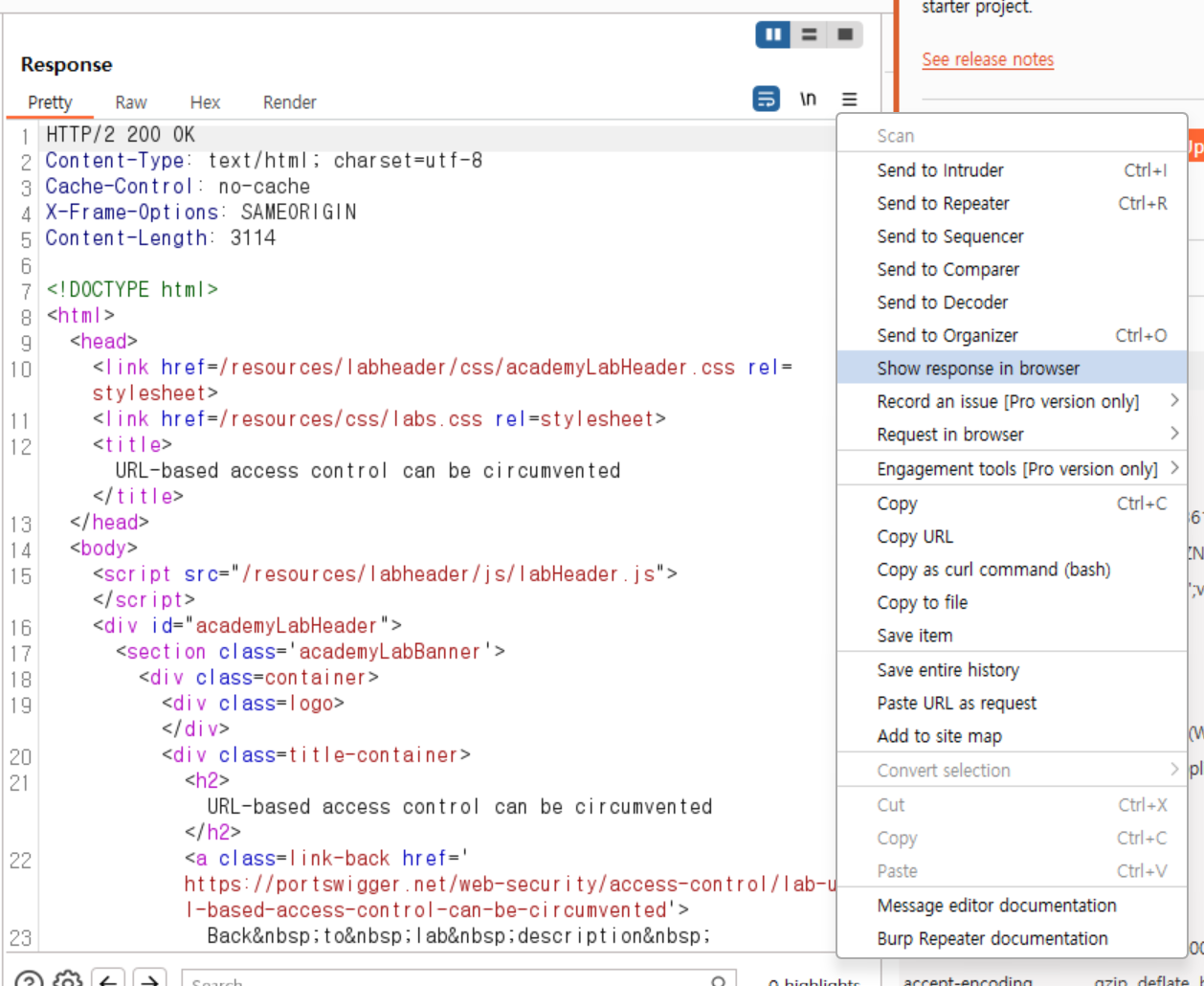This screenshot has width=1204, height=986.
Task: Click inside the Search input field
Action: coord(458,980)
